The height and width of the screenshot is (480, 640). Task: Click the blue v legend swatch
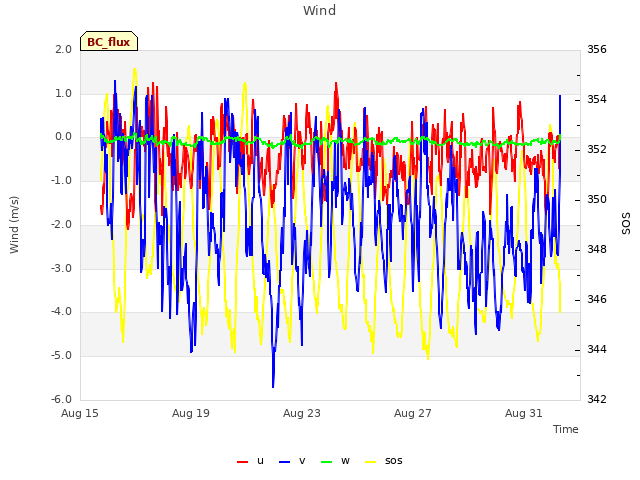coord(284,462)
